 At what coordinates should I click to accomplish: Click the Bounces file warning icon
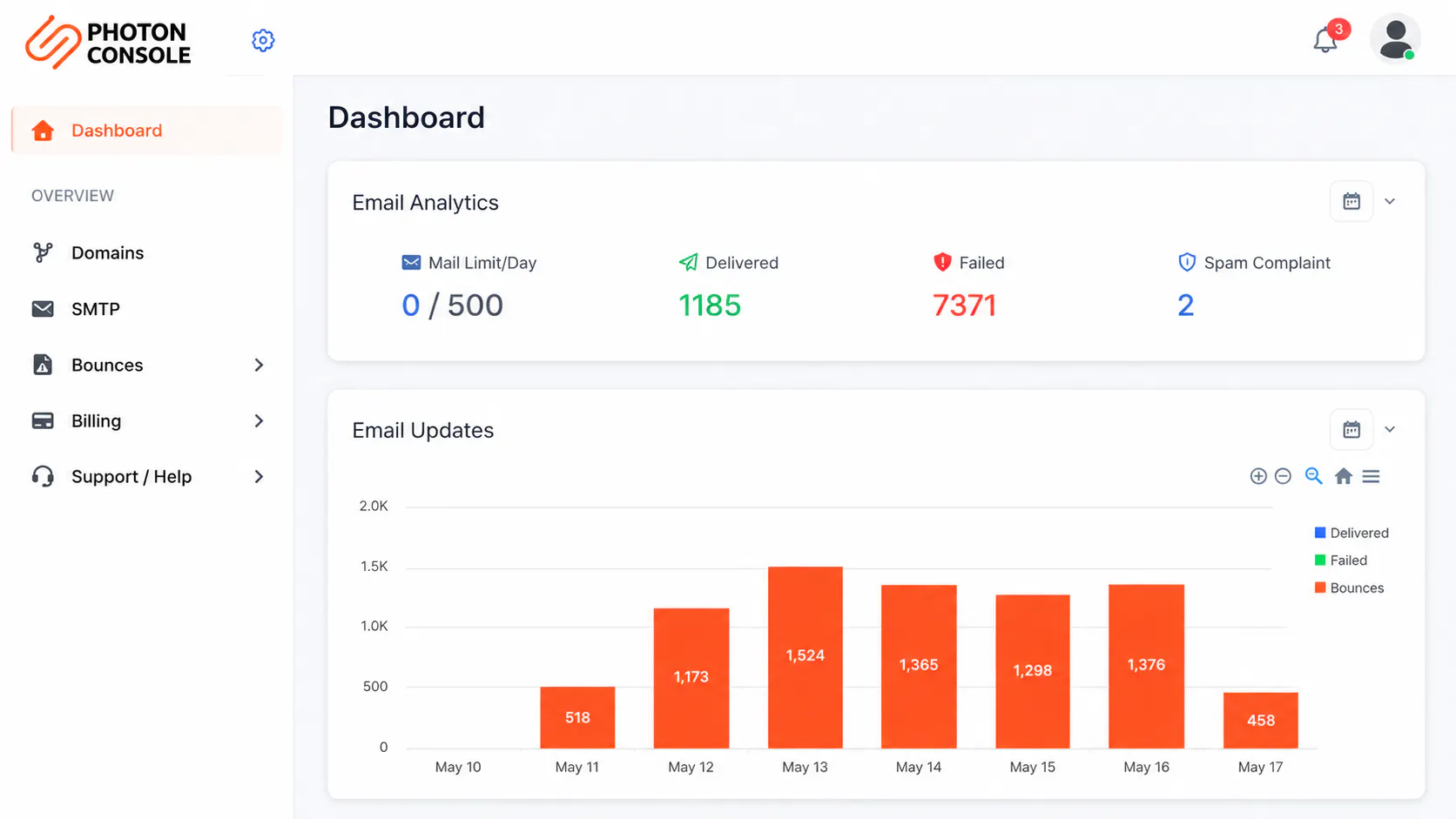coord(43,365)
